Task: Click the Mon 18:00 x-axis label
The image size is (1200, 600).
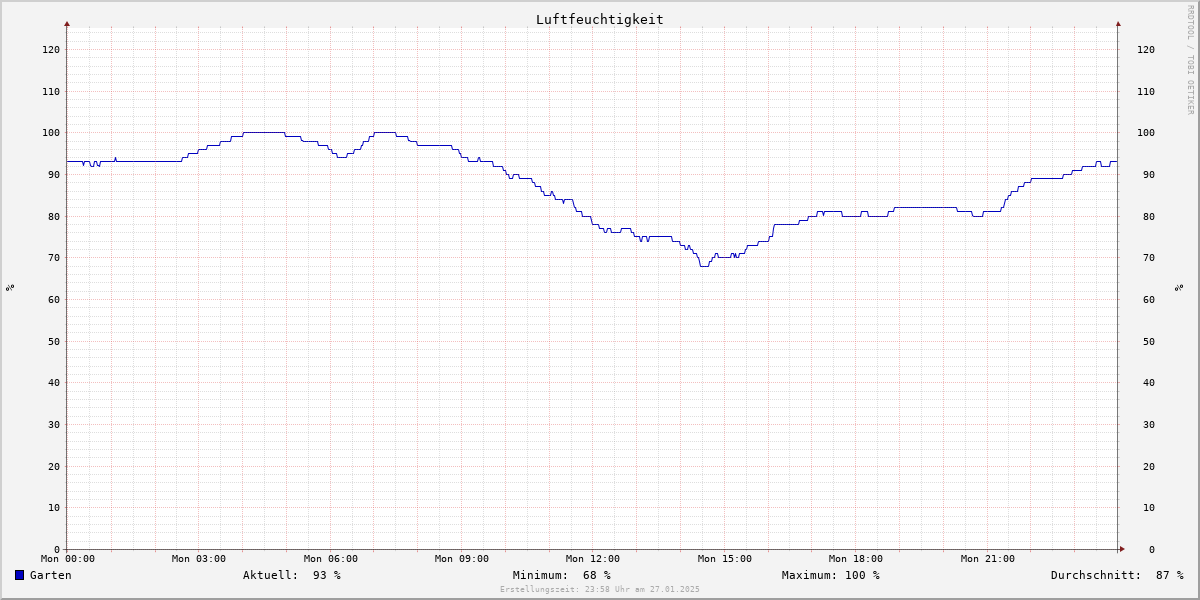Action: (856, 559)
